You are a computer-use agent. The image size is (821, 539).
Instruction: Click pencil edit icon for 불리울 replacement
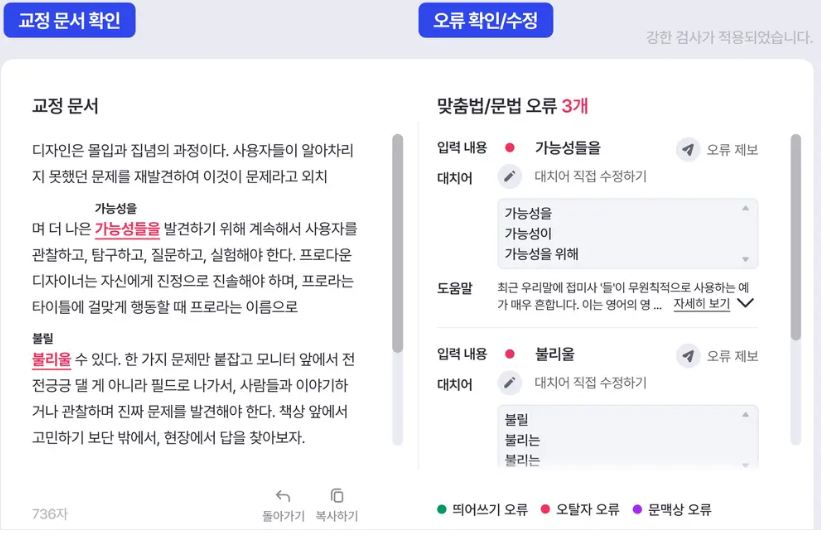[509, 383]
